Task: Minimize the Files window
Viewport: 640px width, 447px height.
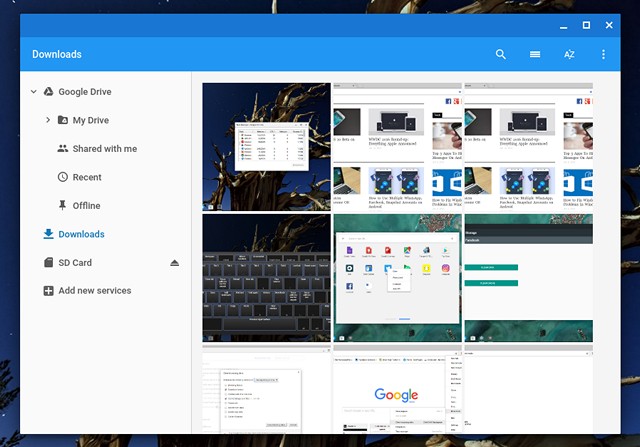Action: [564, 26]
